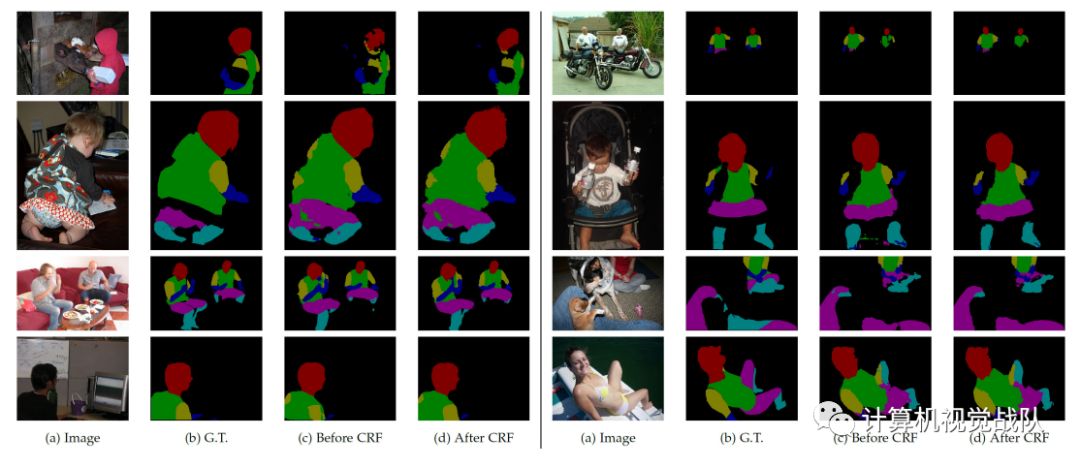Select the toddler in floral dress photo
Image resolution: width=1080 pixels, height=468 pixels.
[x=72, y=176]
